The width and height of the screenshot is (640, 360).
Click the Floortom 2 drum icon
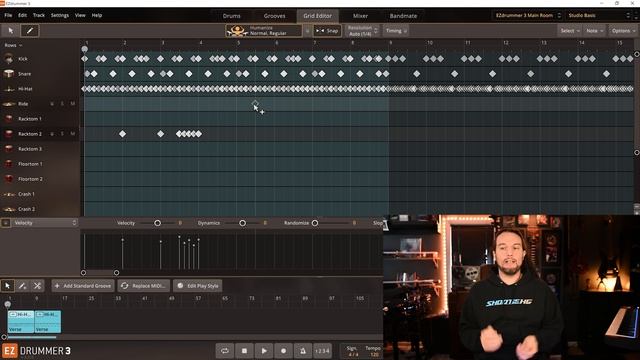coord(9,179)
